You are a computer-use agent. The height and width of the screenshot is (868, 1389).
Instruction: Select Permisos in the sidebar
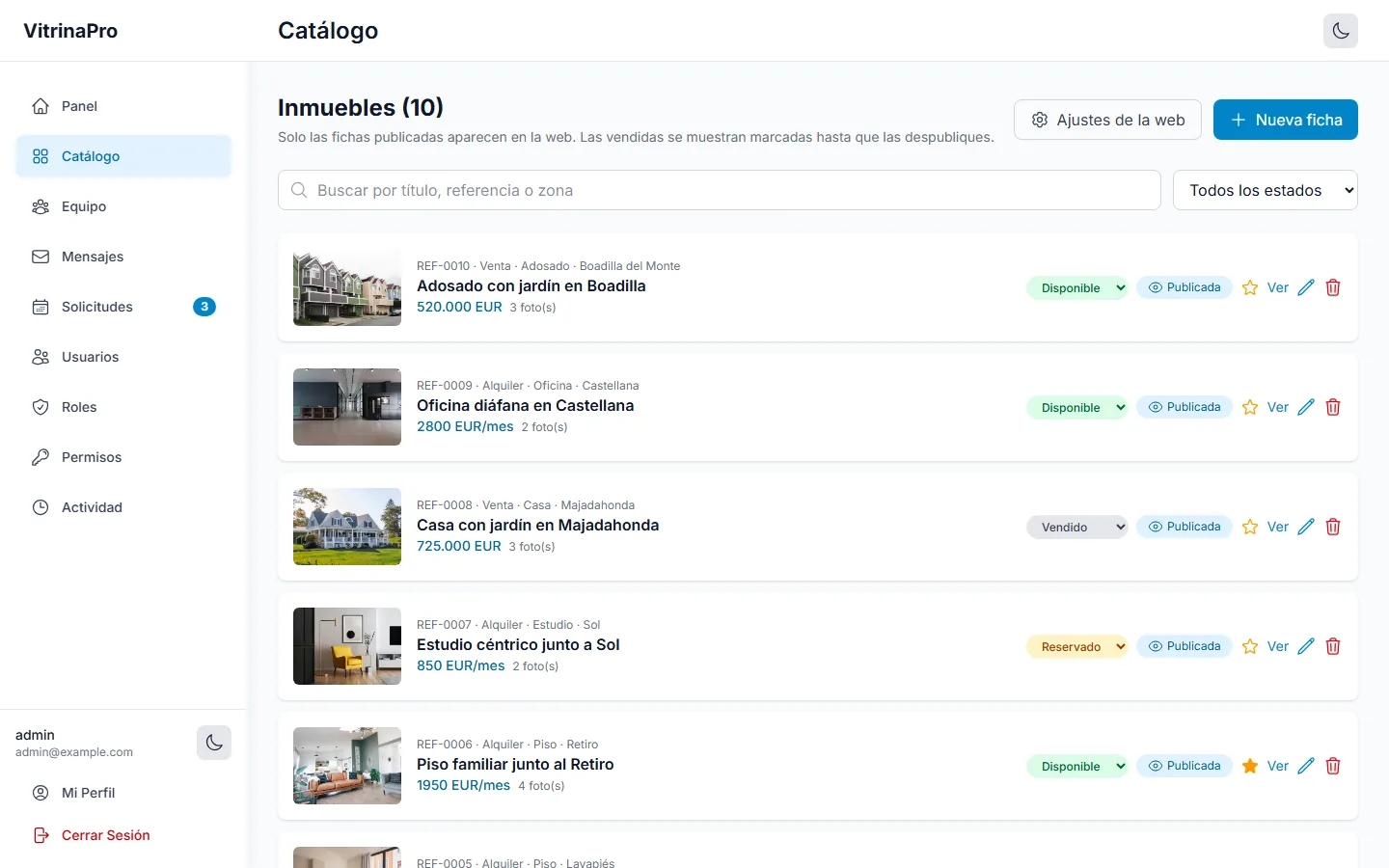(123, 457)
